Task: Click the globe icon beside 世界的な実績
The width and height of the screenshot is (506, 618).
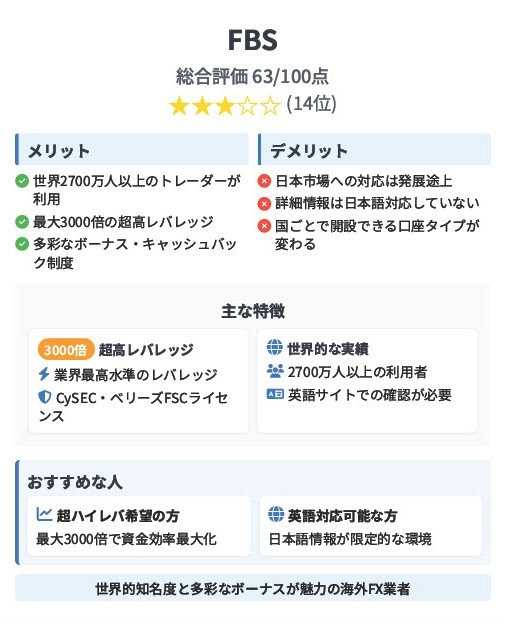Action: coord(275,348)
